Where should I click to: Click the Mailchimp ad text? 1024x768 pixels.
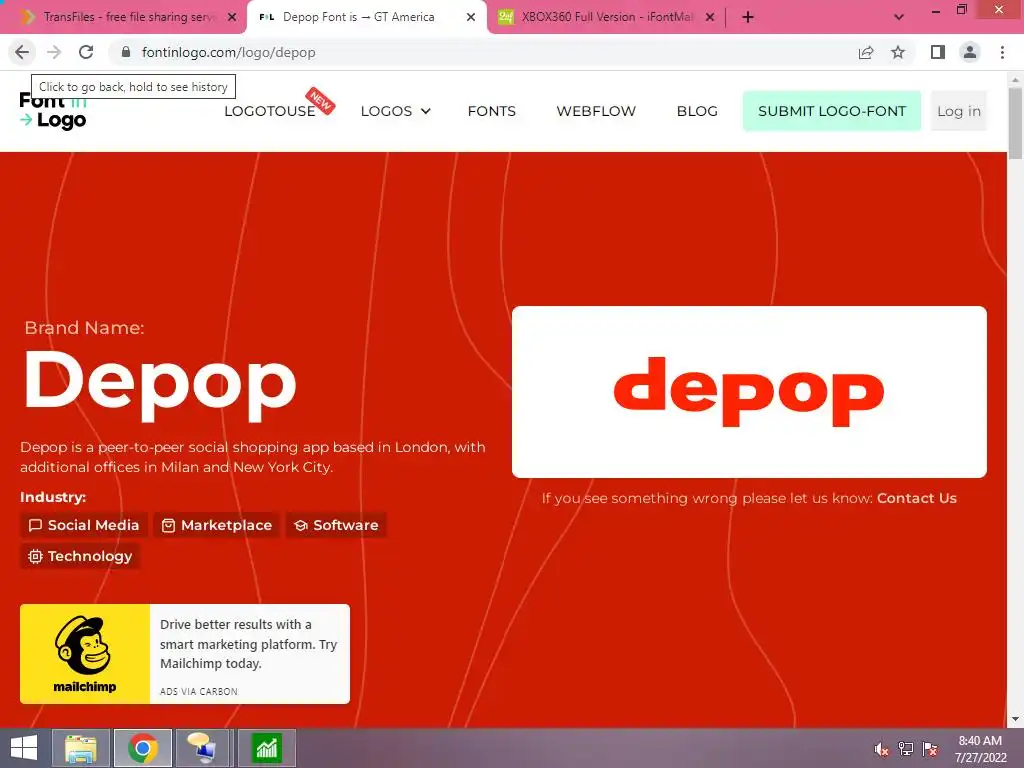[248, 644]
